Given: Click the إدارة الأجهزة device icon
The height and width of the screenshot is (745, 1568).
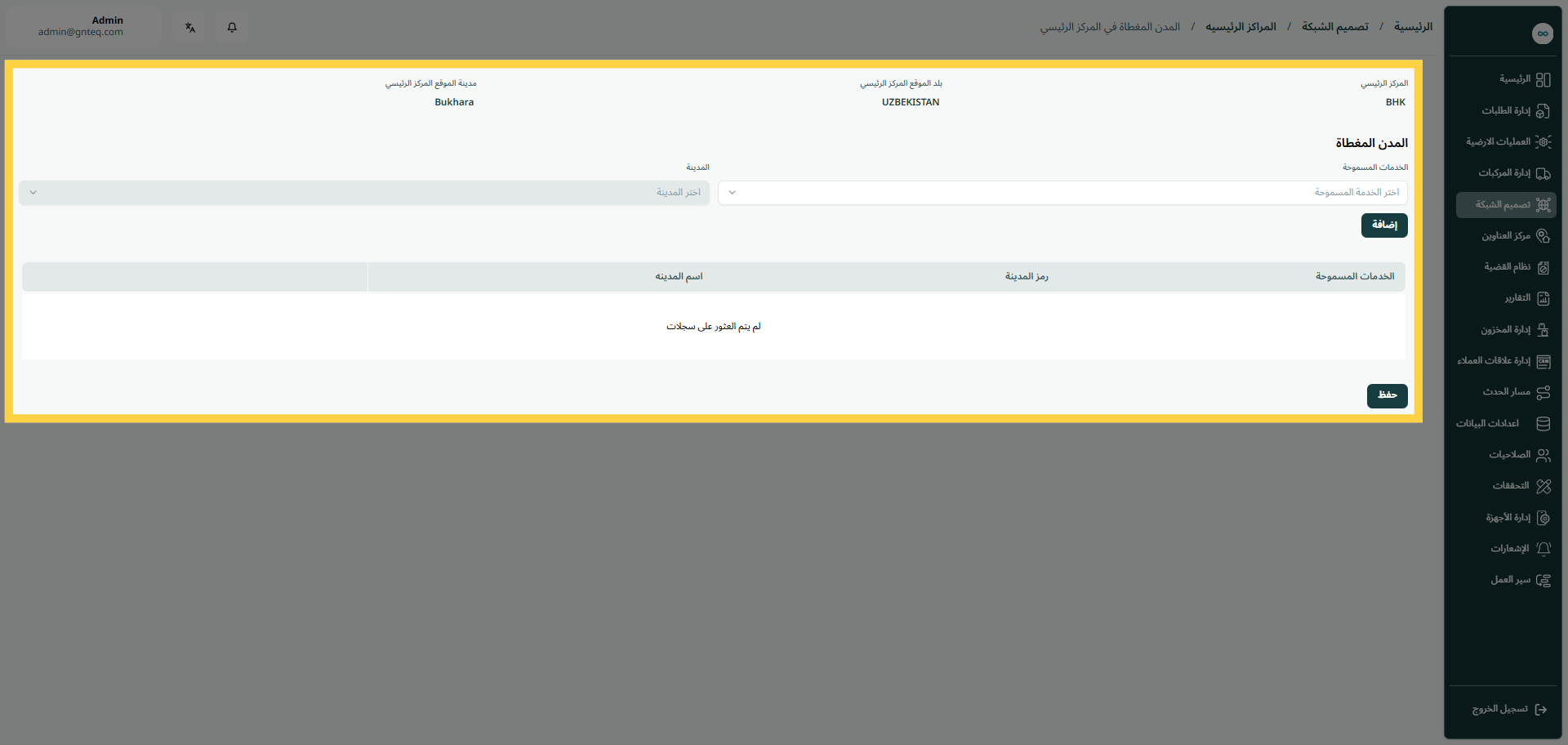Looking at the screenshot, I should (x=1543, y=518).
